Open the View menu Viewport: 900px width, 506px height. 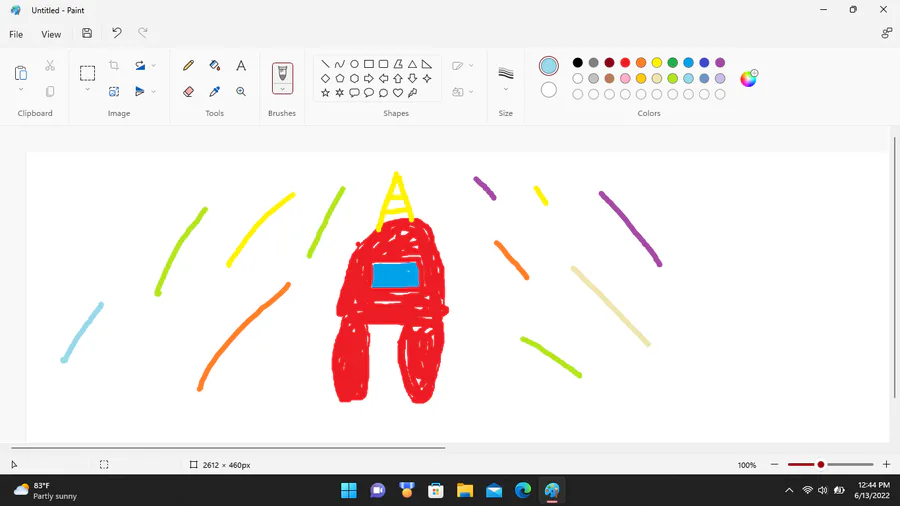click(x=51, y=34)
